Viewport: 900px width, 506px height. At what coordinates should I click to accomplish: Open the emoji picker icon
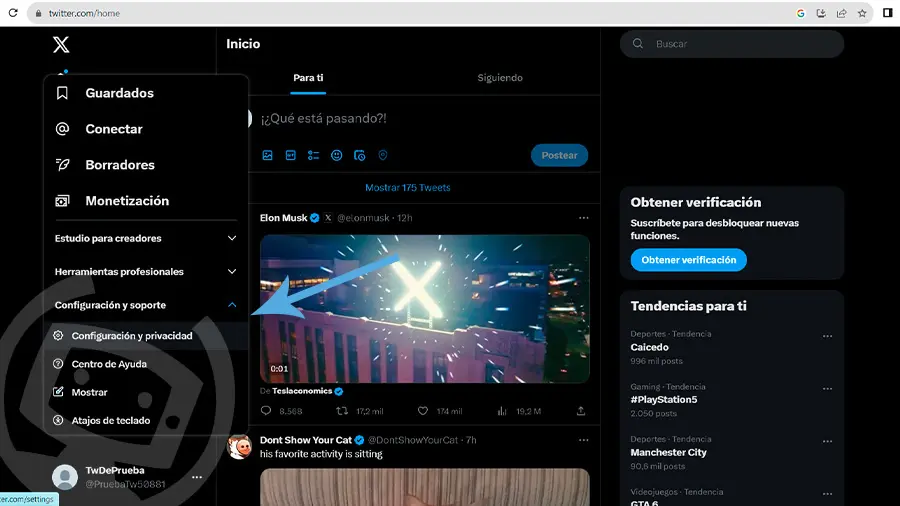(336, 155)
